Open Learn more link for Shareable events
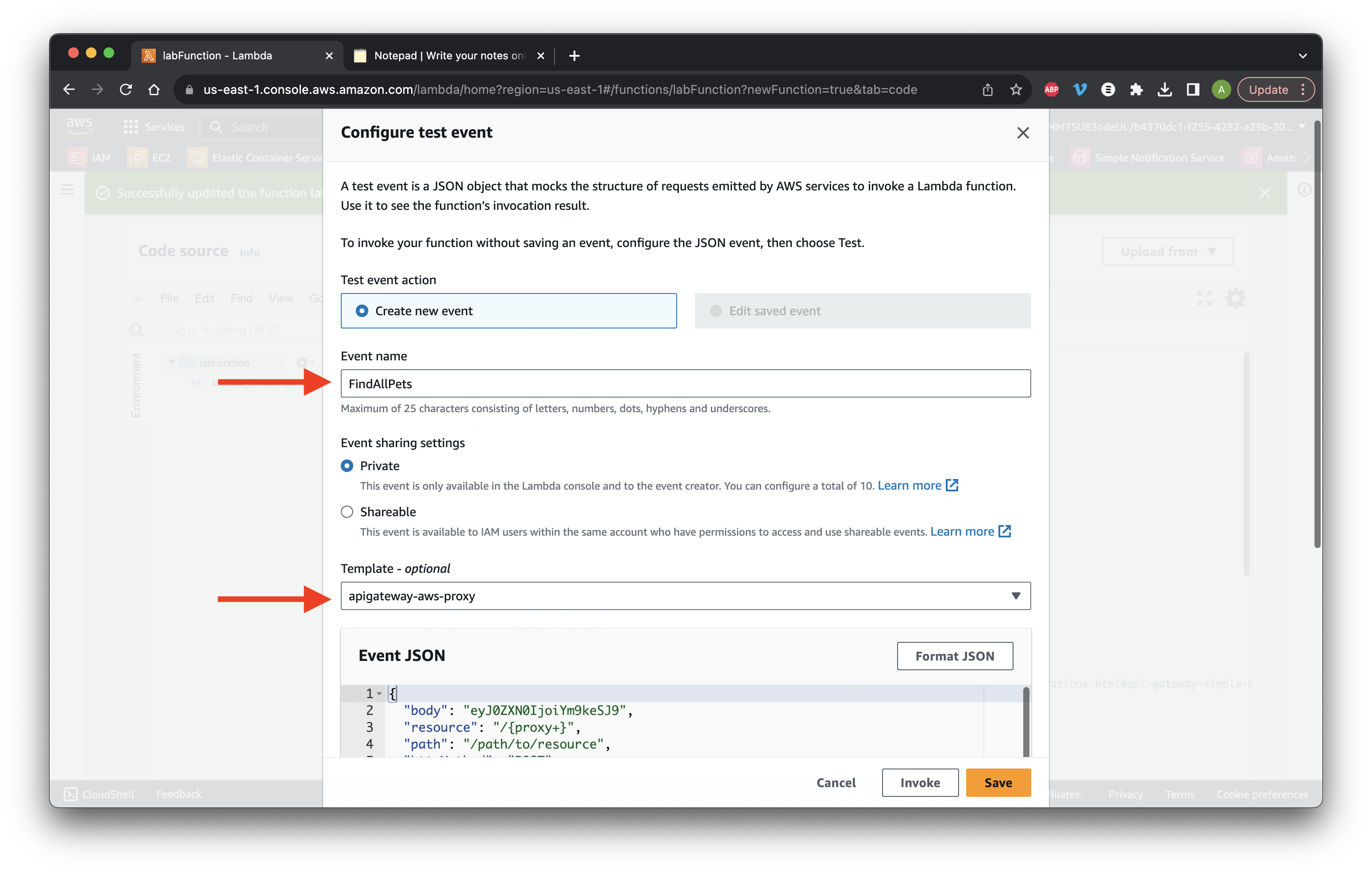This screenshot has height=873, width=1372. point(970,531)
